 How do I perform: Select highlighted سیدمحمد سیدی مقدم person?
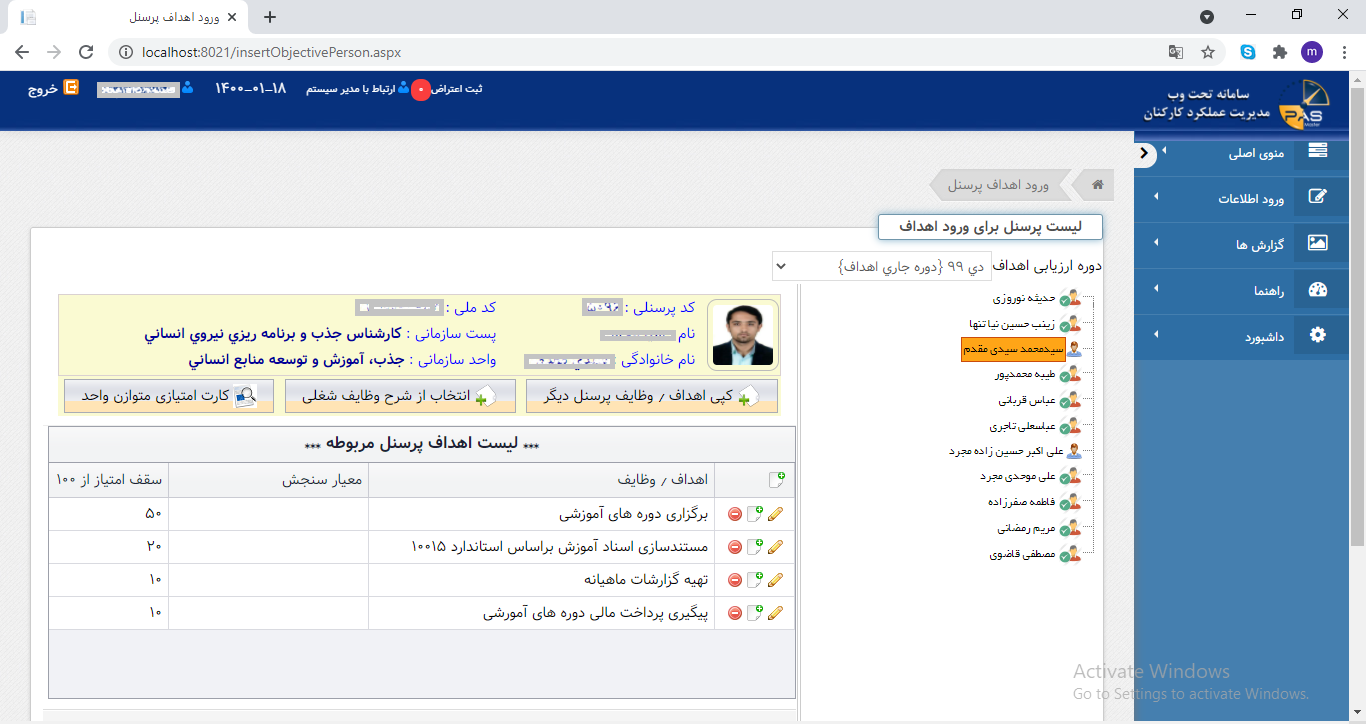tap(1013, 349)
